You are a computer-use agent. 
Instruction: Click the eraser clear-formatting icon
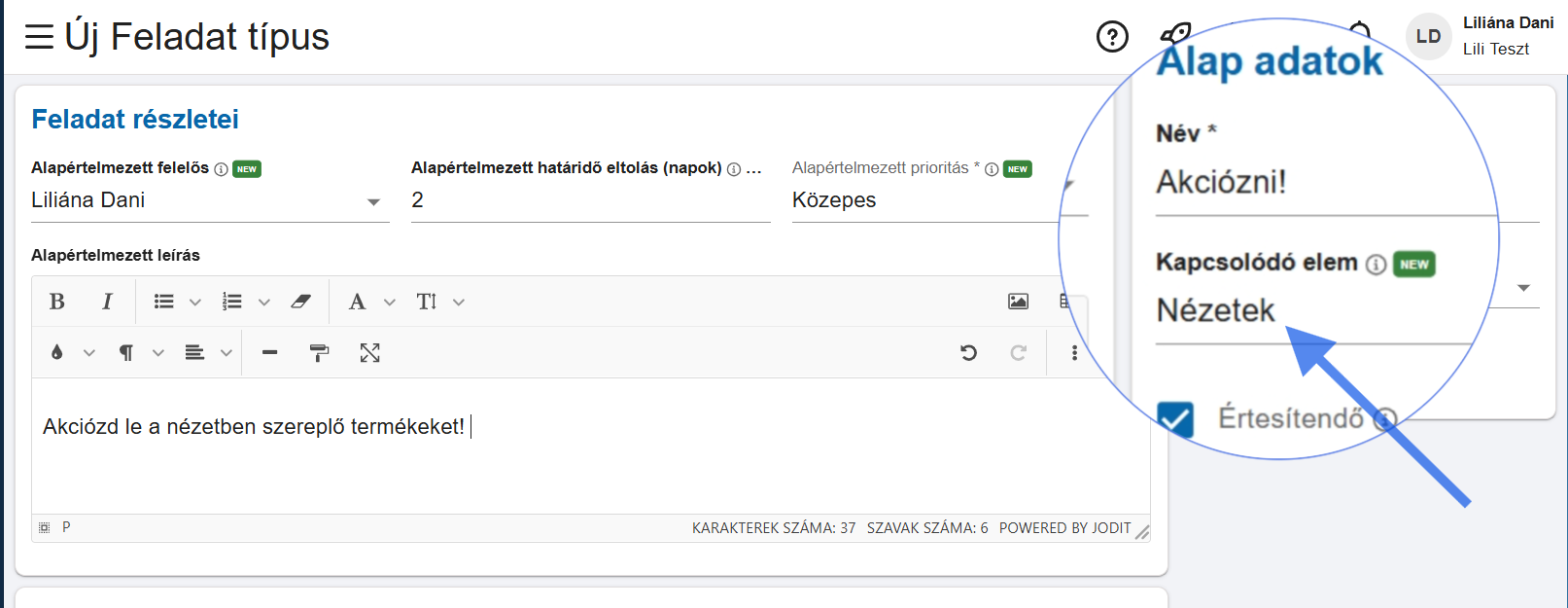tap(300, 302)
